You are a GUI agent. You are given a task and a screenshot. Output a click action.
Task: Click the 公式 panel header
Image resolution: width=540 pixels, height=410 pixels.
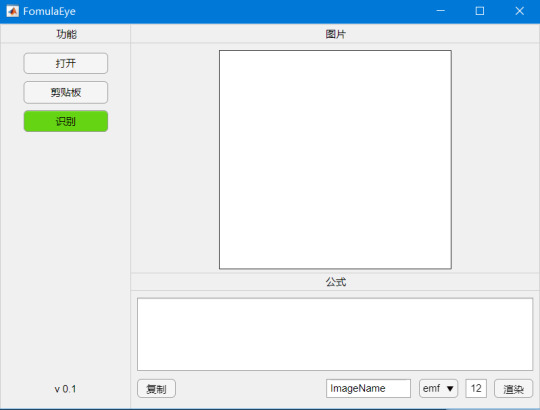[x=335, y=282]
